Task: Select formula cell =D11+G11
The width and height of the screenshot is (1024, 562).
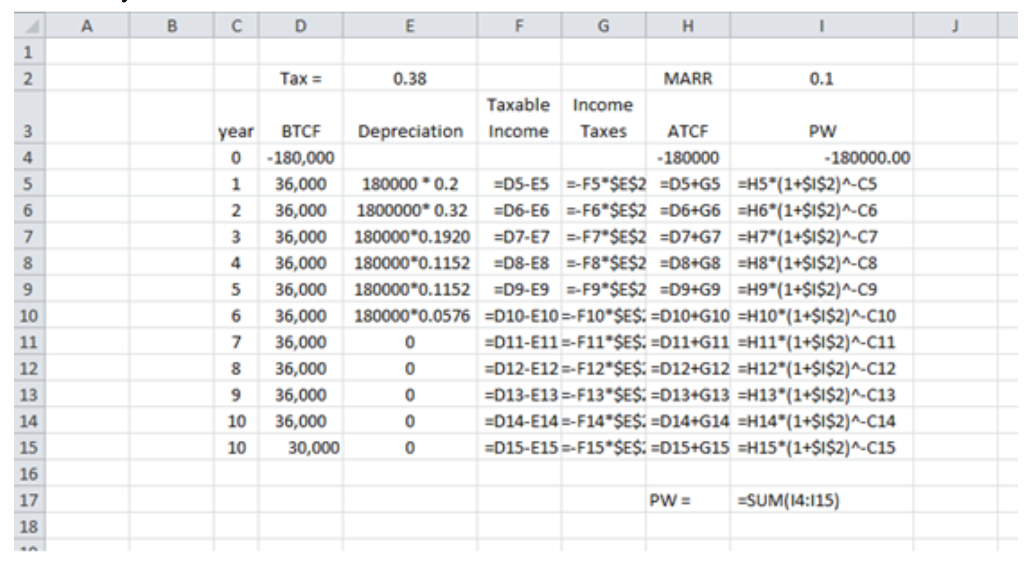Action: [x=688, y=342]
